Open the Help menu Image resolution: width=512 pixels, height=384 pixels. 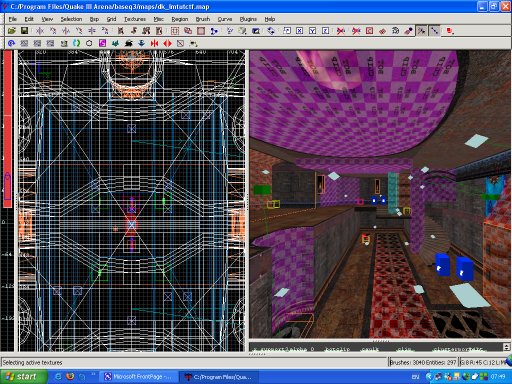[270, 19]
